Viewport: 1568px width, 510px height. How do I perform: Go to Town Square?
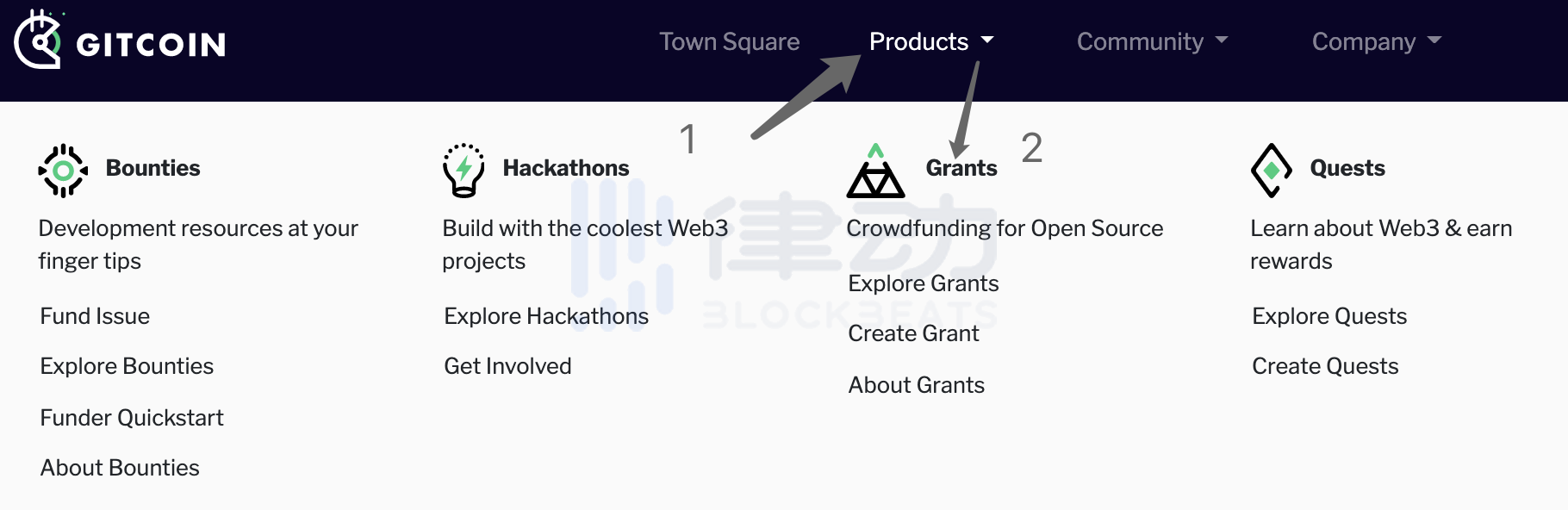[x=730, y=41]
